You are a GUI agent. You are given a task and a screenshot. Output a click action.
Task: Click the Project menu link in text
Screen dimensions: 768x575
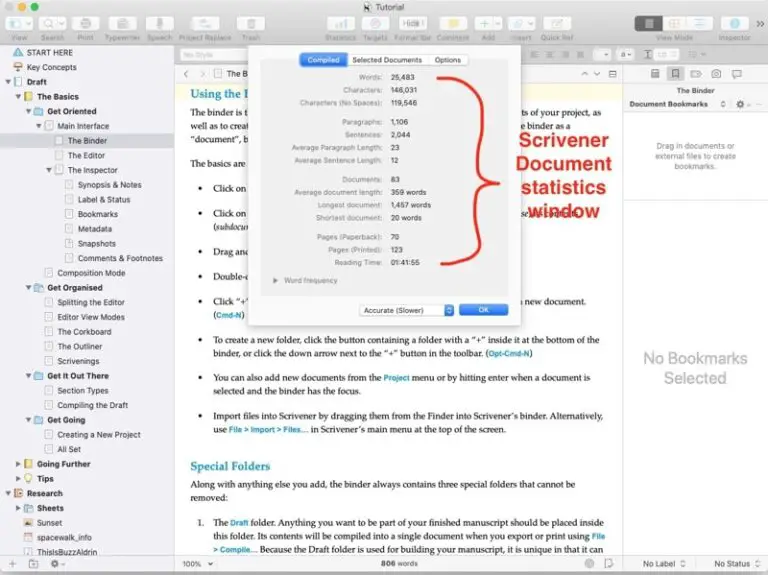point(396,378)
